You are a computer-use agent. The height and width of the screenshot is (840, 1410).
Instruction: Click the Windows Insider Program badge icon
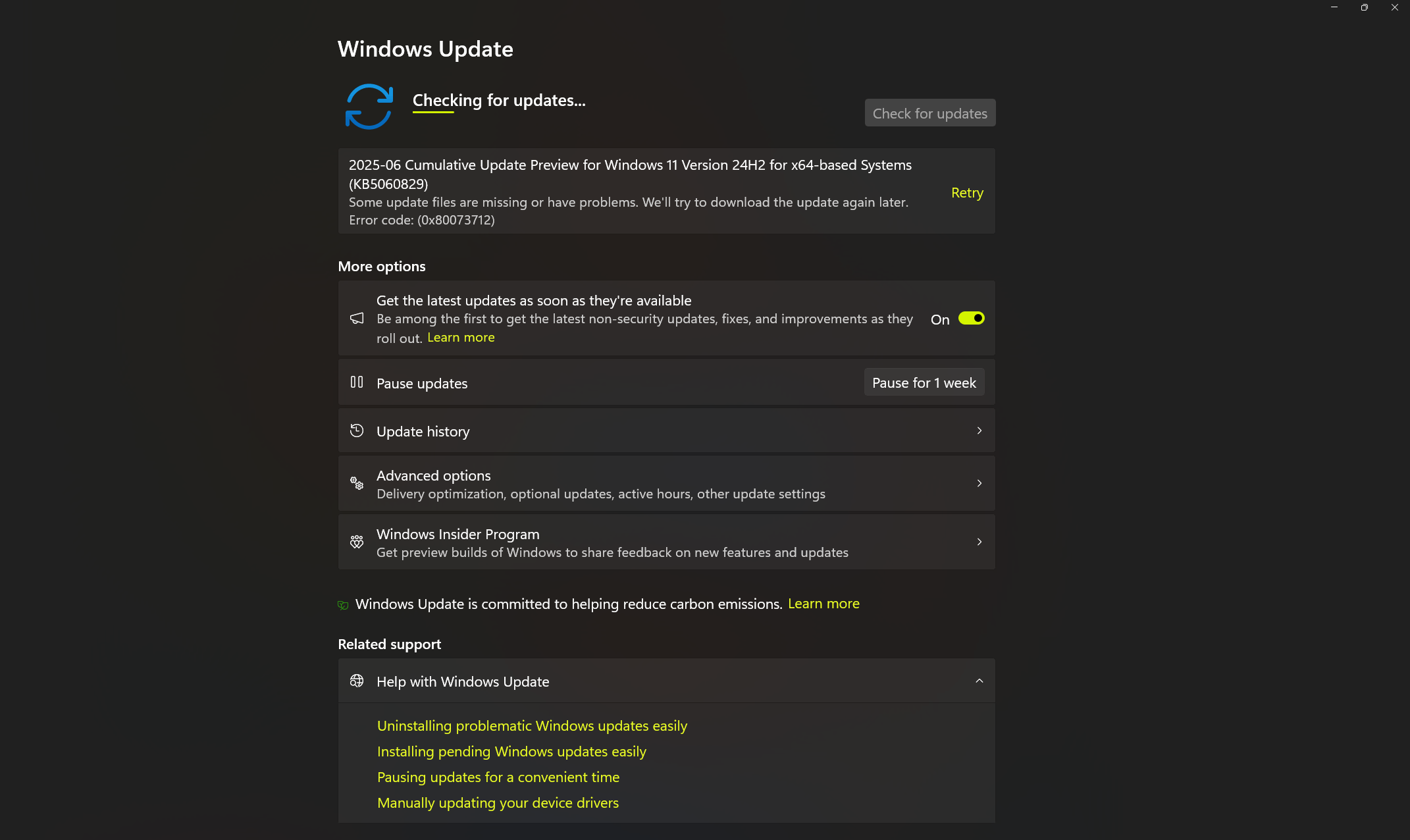coord(356,542)
